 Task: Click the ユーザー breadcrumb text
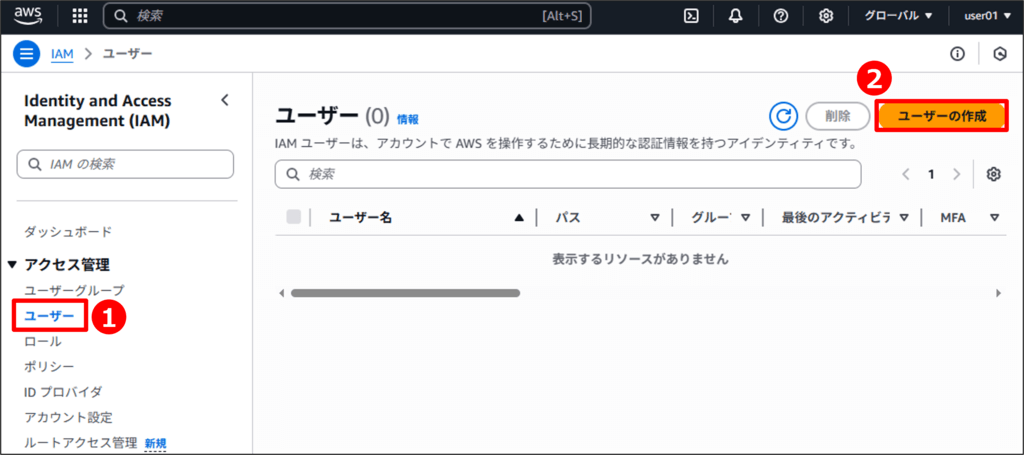click(128, 54)
